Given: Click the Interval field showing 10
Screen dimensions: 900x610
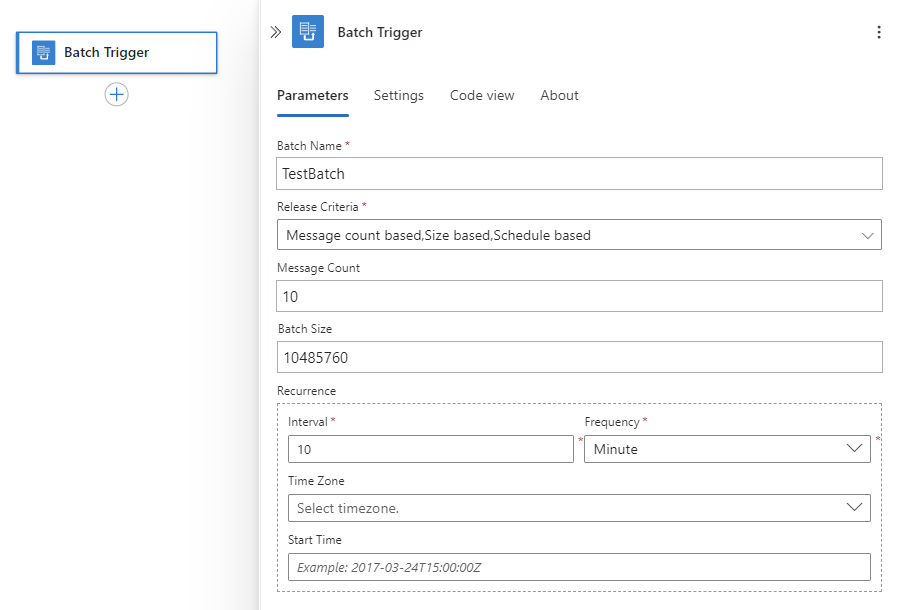Looking at the screenshot, I should coord(430,449).
